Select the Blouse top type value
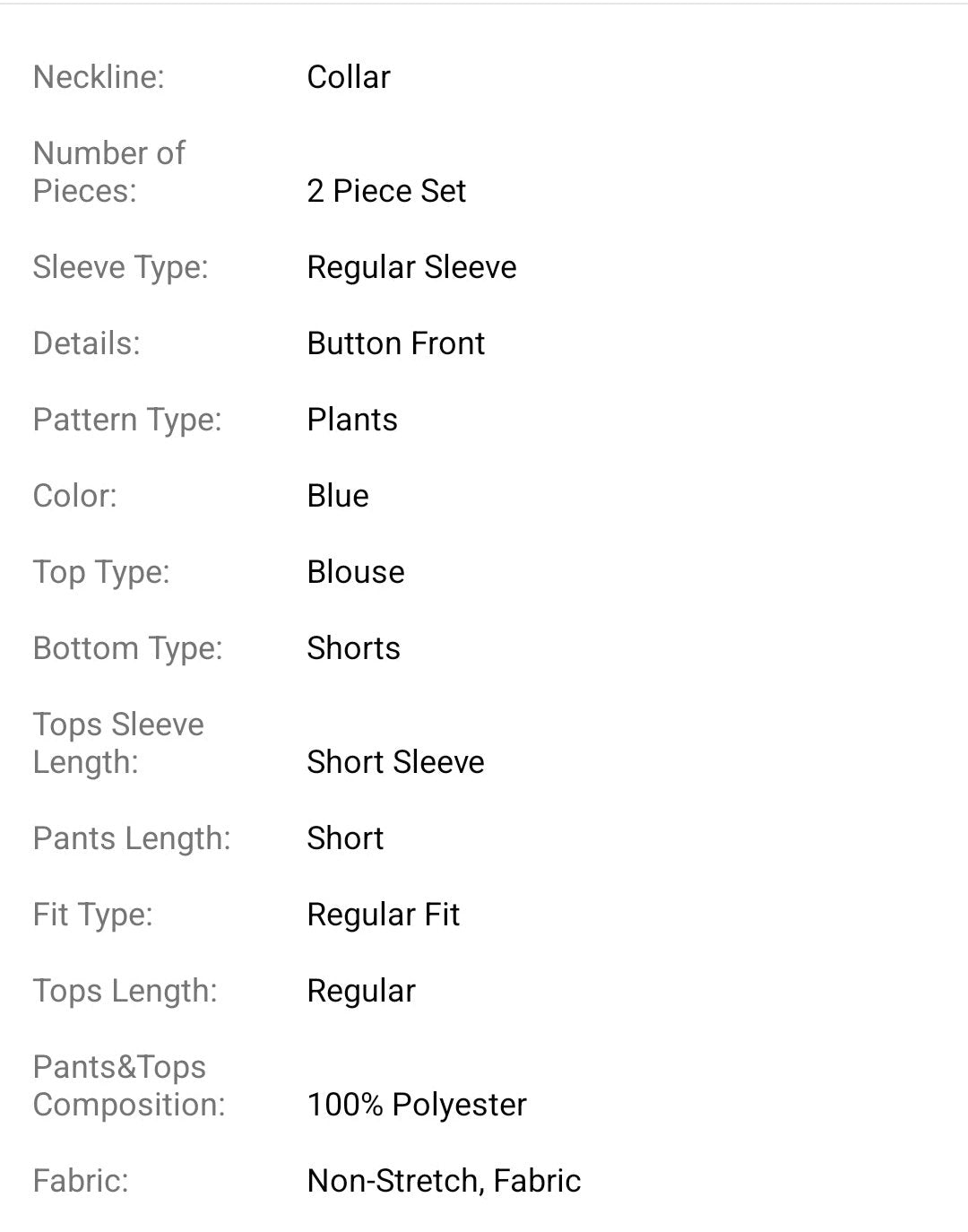The height and width of the screenshot is (1232, 968). (x=356, y=572)
